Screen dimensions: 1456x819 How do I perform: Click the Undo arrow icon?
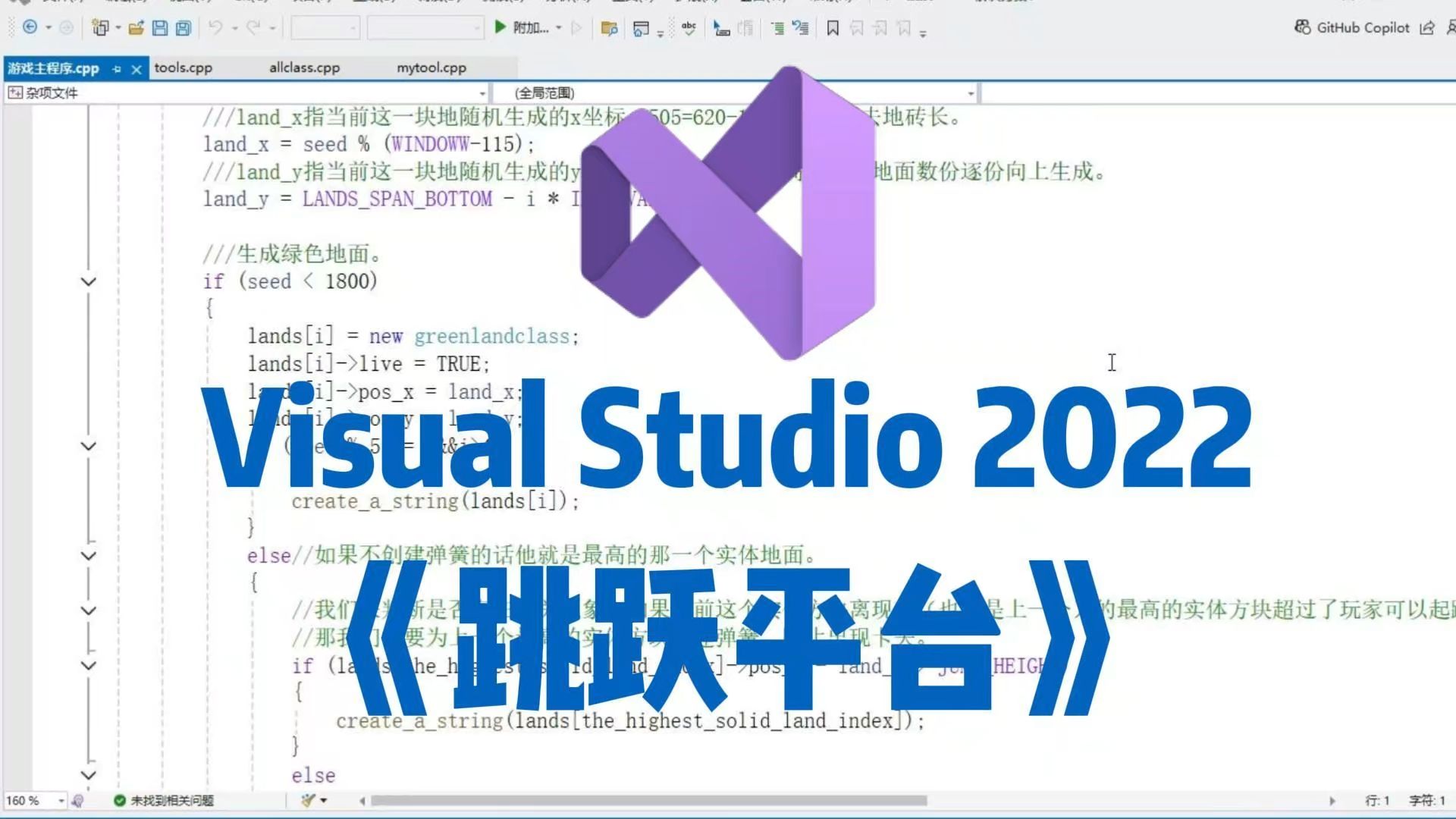tap(215, 27)
